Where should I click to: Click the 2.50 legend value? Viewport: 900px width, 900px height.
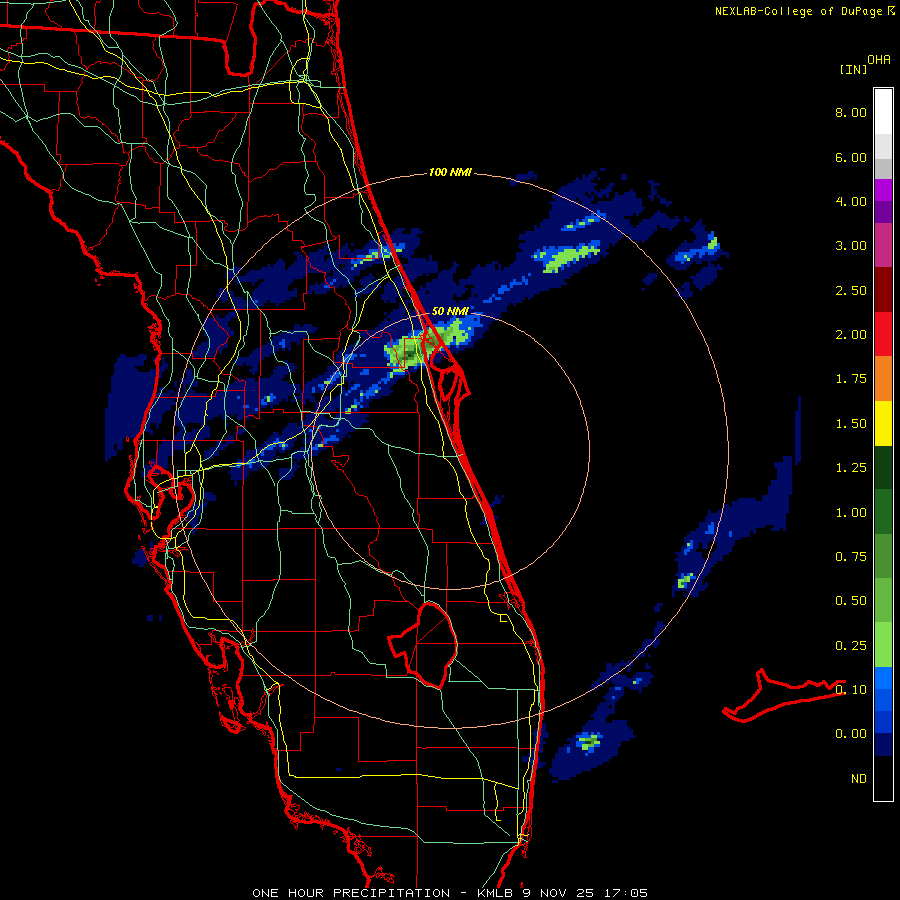(x=851, y=290)
